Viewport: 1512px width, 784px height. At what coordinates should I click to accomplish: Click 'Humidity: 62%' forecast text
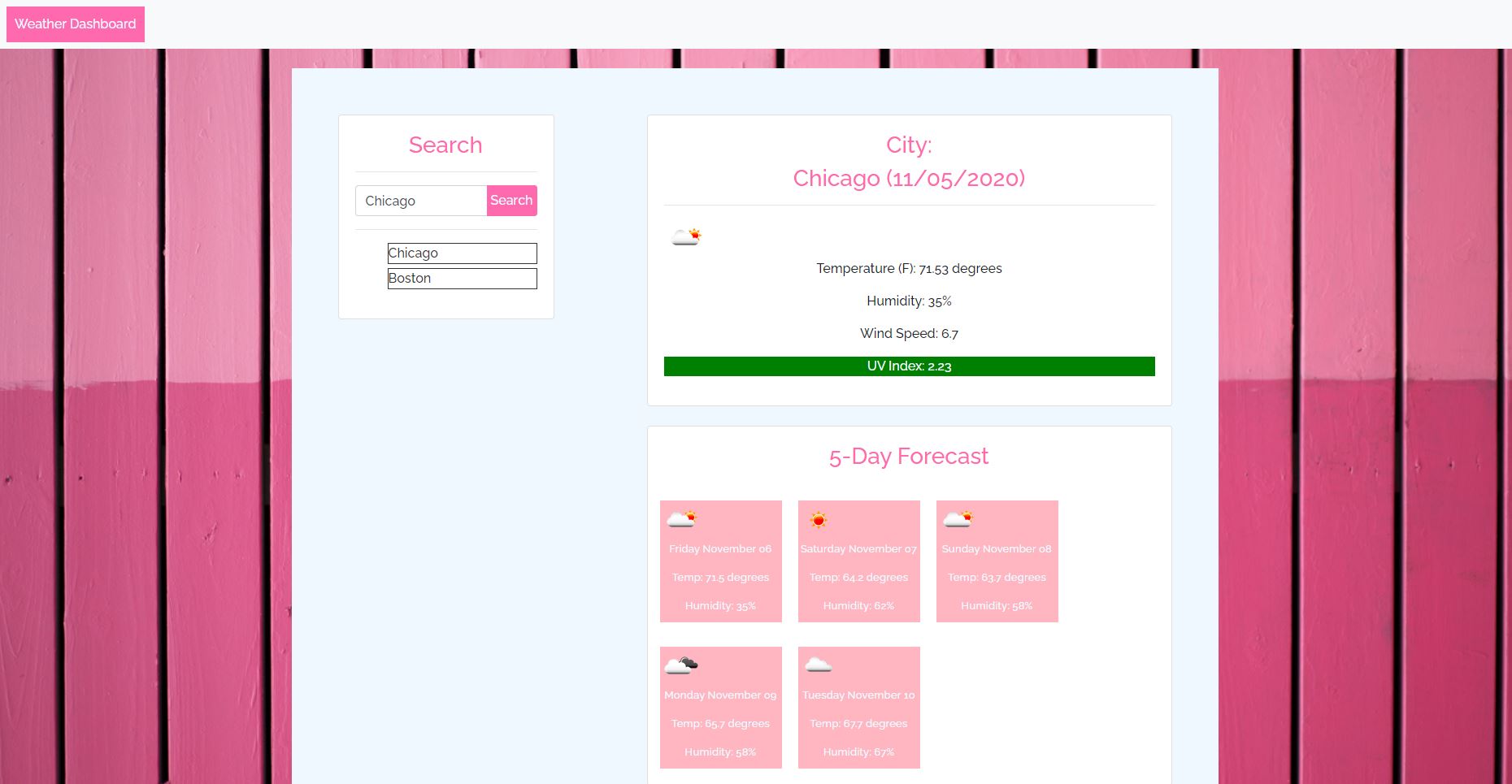pos(858,606)
